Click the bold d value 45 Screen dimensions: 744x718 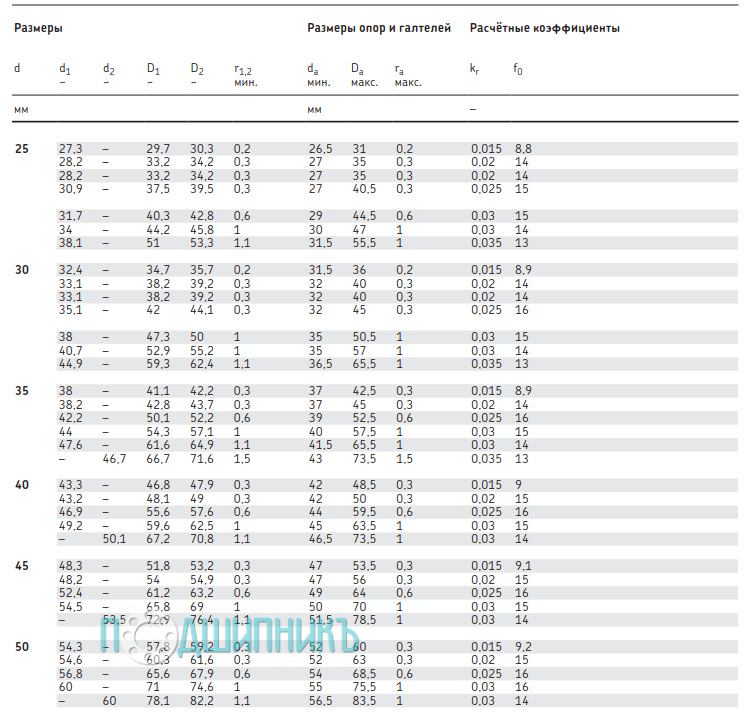pos(22,566)
